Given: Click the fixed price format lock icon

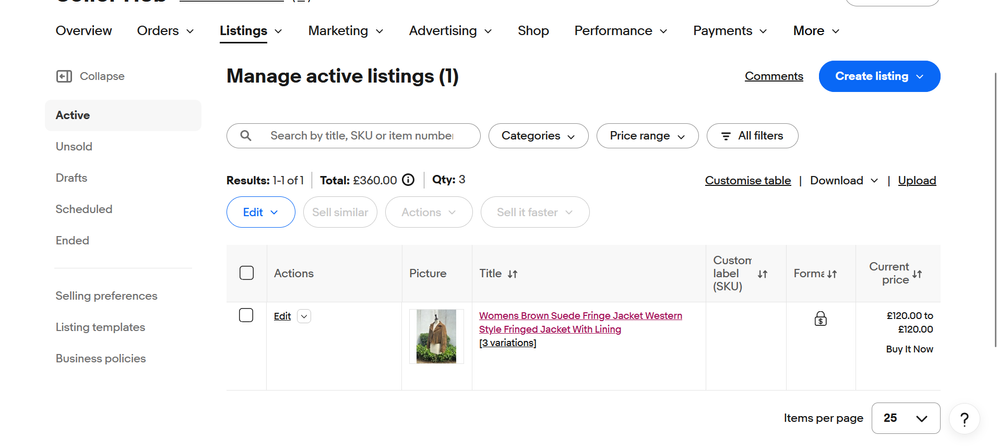Looking at the screenshot, I should pyautogui.click(x=820, y=319).
